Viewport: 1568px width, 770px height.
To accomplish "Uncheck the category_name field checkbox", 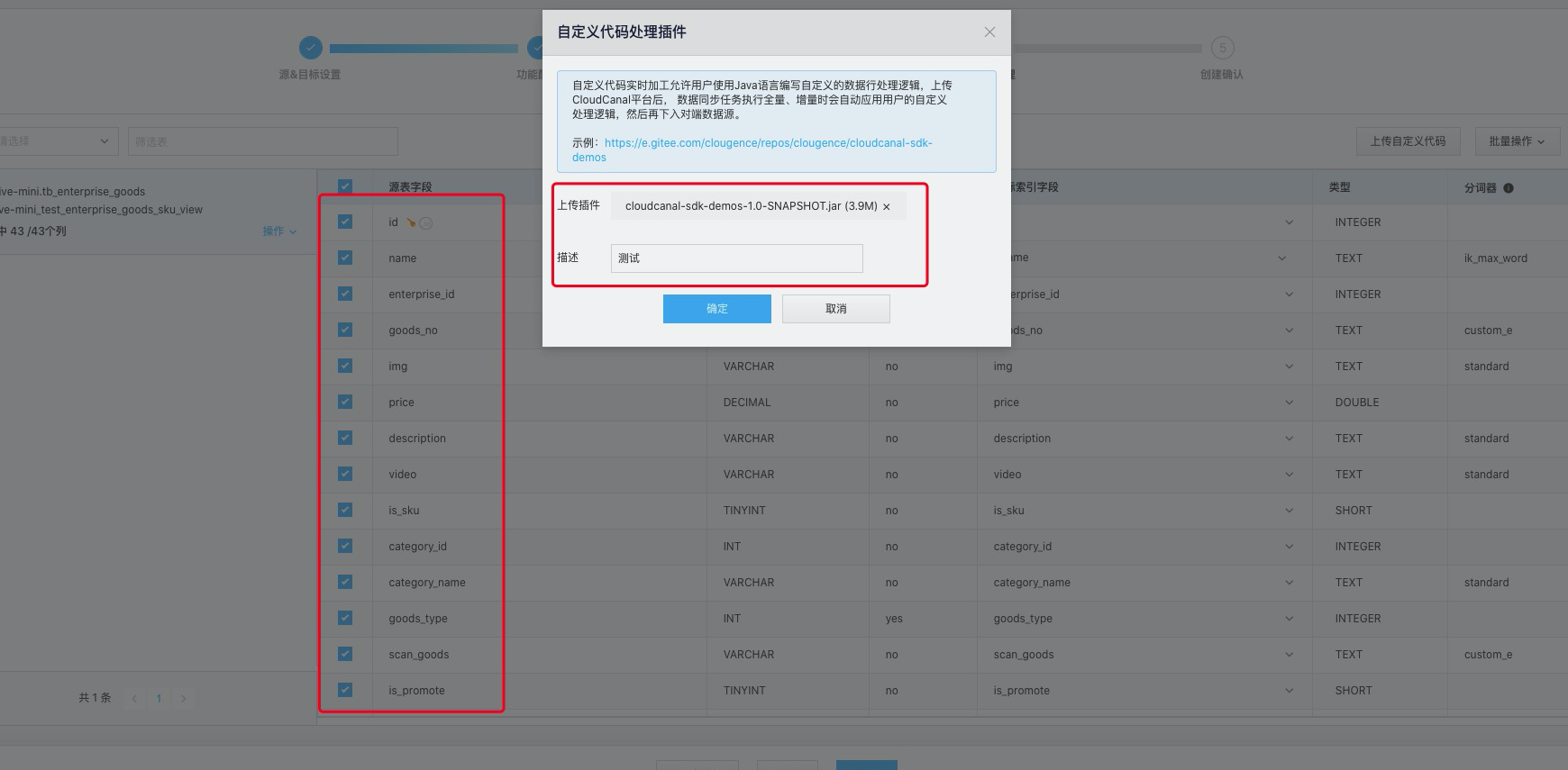I will click(x=345, y=582).
